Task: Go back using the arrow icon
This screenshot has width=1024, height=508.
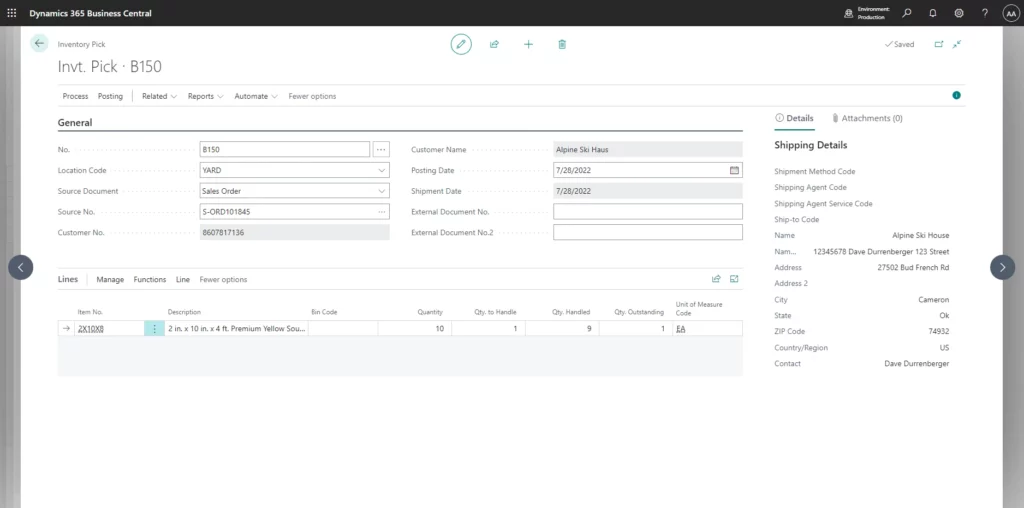Action: pyautogui.click(x=39, y=43)
